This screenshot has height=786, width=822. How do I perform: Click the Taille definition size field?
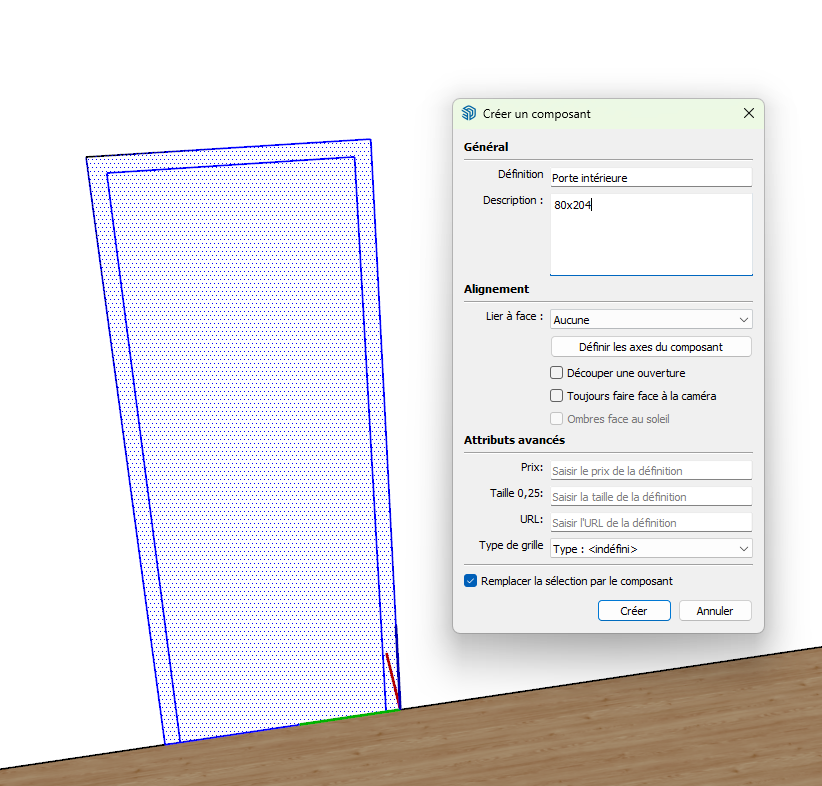(x=651, y=497)
